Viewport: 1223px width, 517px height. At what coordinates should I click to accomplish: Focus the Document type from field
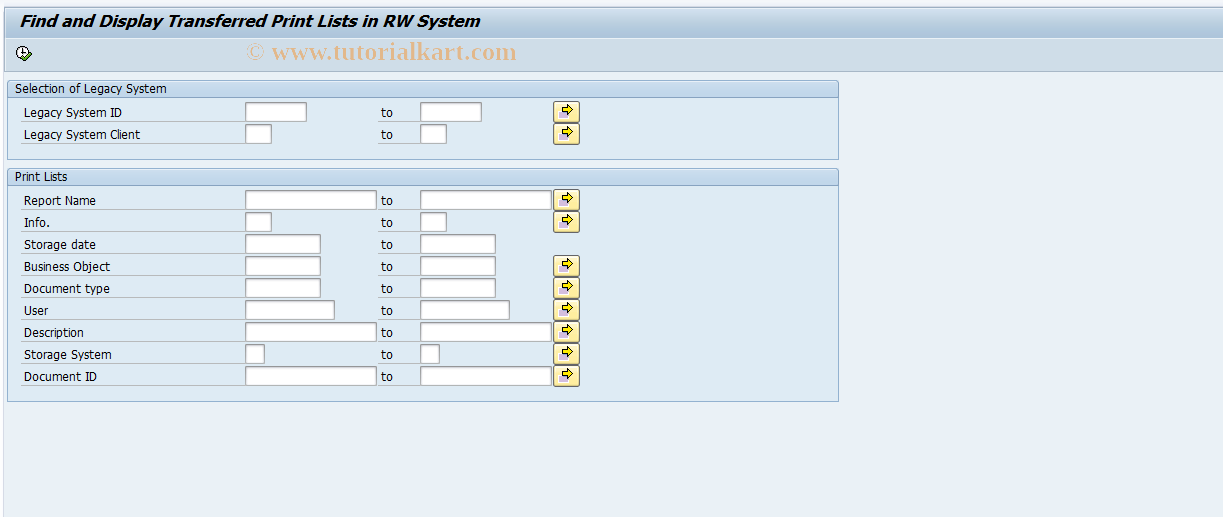pos(283,288)
